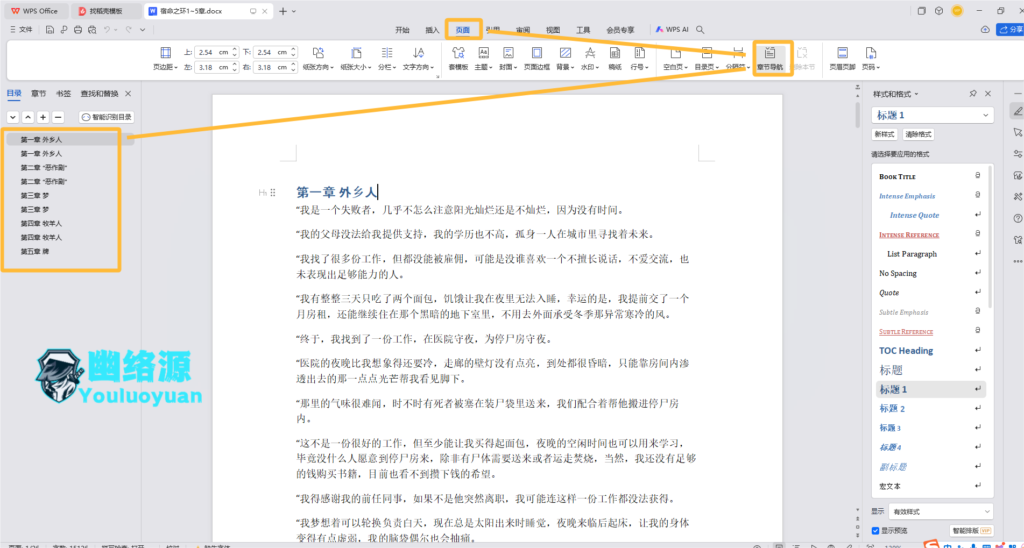Click the 页面边框 page border icon
The image size is (1024, 548).
click(x=536, y=58)
